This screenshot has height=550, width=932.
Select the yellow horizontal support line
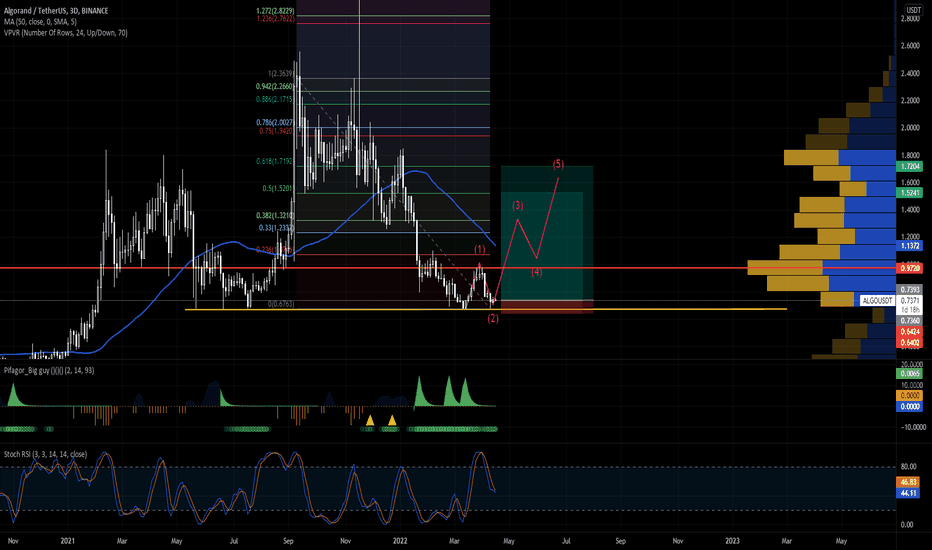tap(486, 309)
